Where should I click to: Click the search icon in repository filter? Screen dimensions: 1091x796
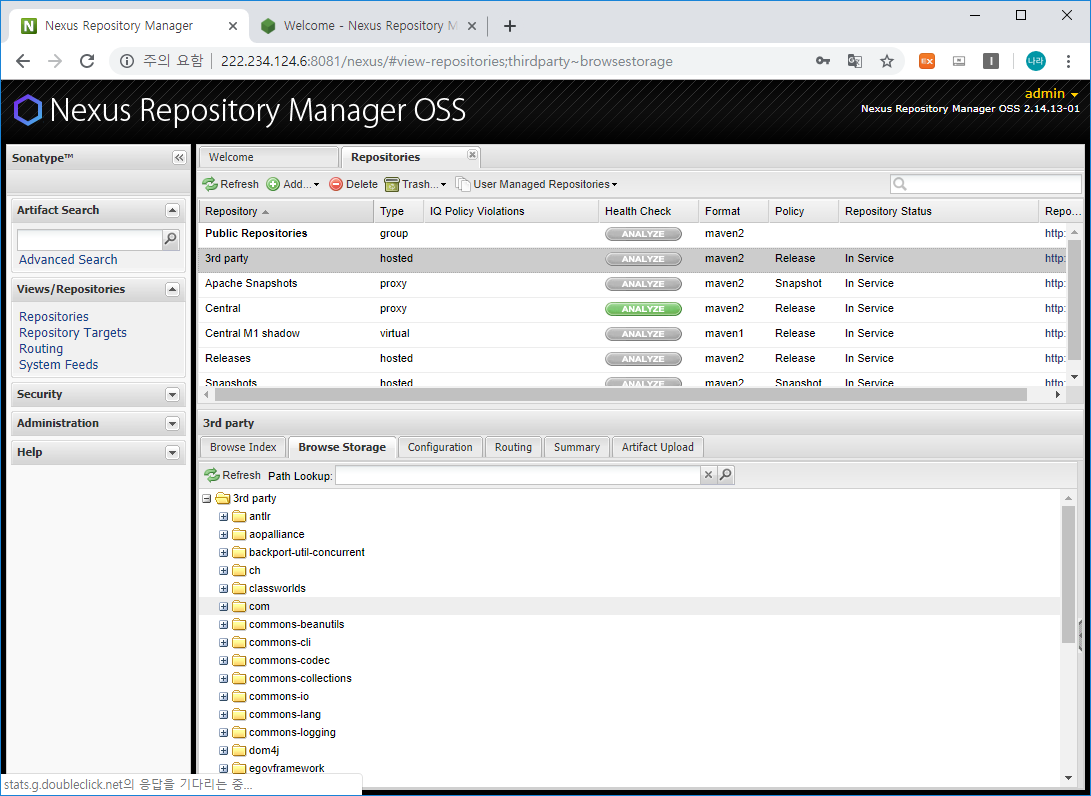tap(900, 184)
